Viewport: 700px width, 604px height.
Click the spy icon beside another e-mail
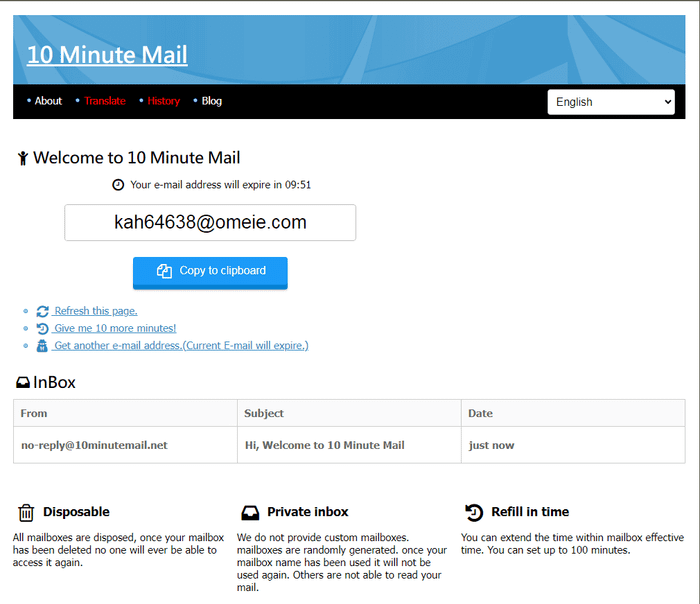(42, 346)
